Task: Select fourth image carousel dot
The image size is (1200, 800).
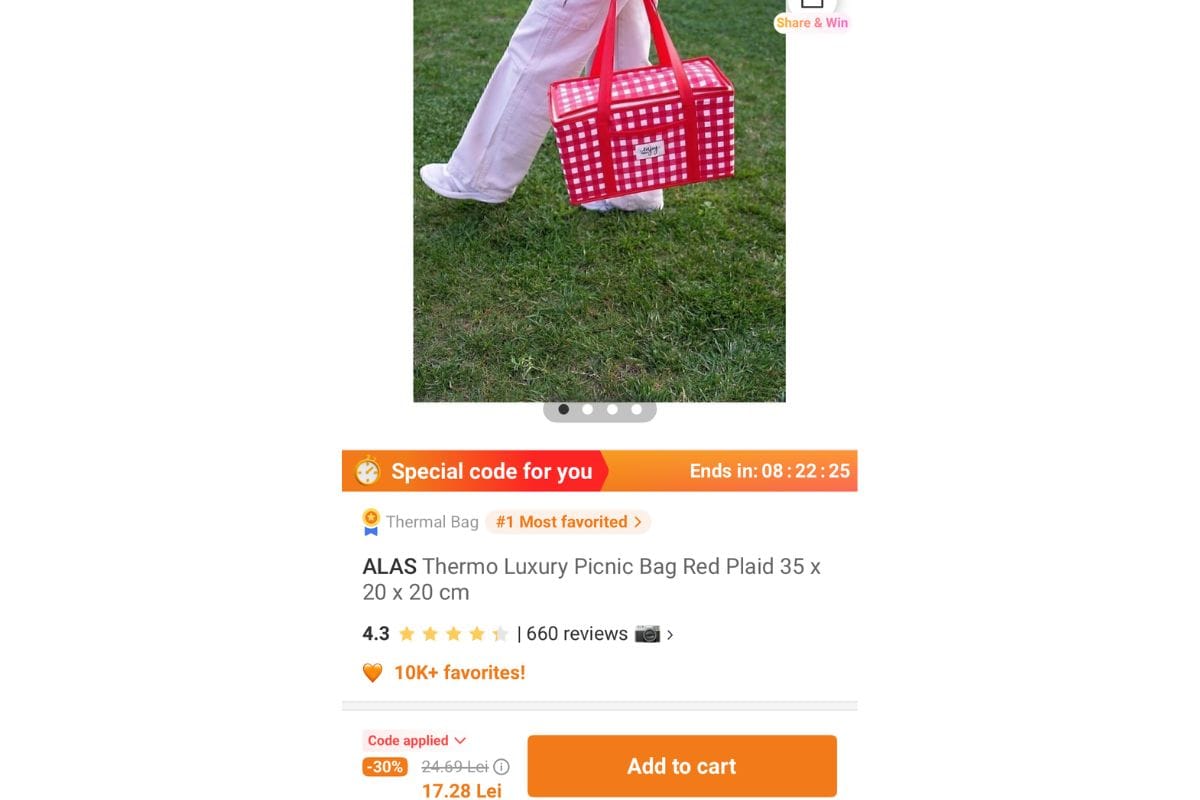Action: [x=636, y=409]
